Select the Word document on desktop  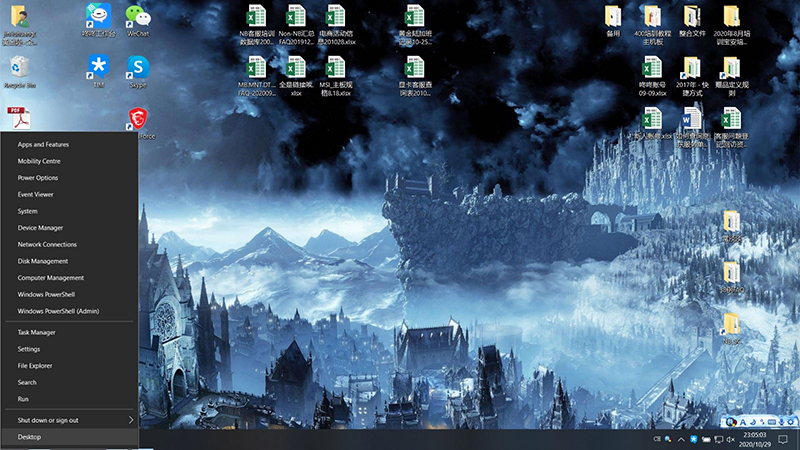[x=691, y=120]
